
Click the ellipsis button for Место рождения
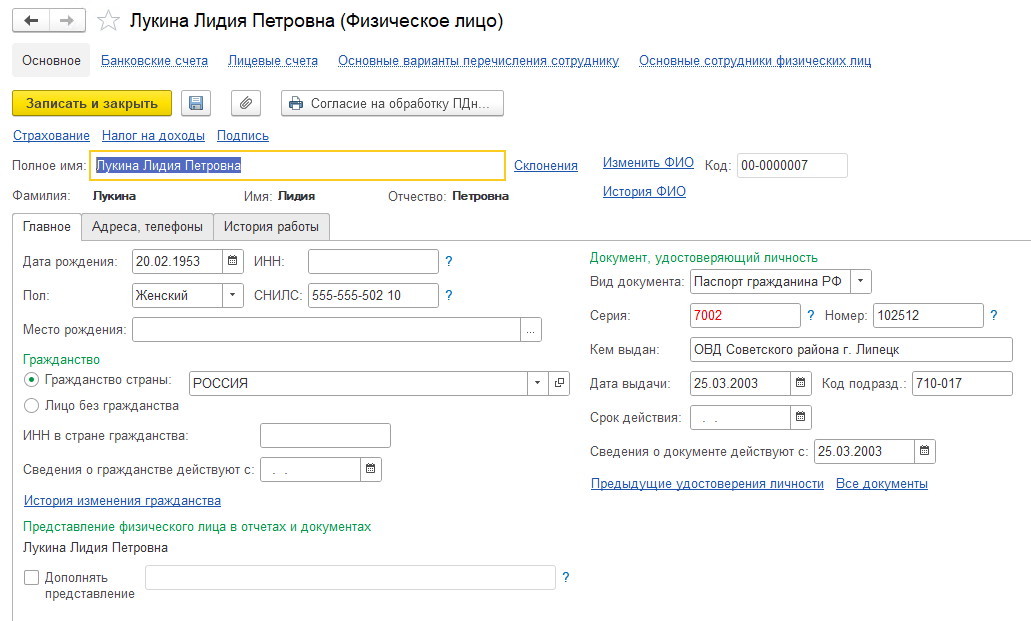coord(531,330)
